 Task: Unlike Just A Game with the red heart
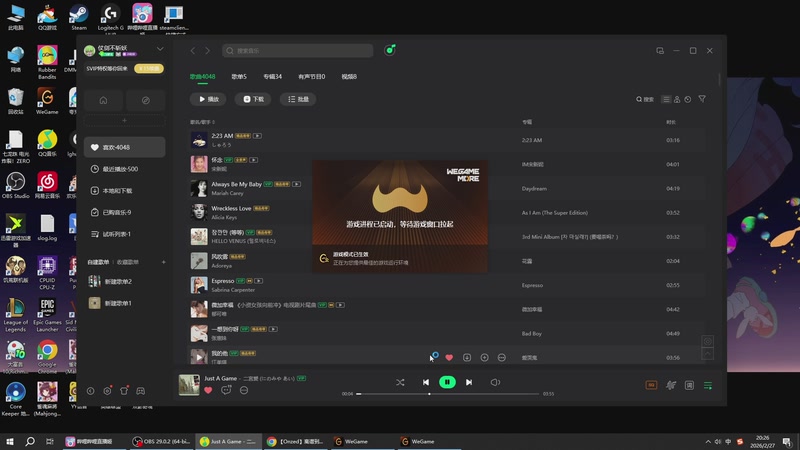208,390
